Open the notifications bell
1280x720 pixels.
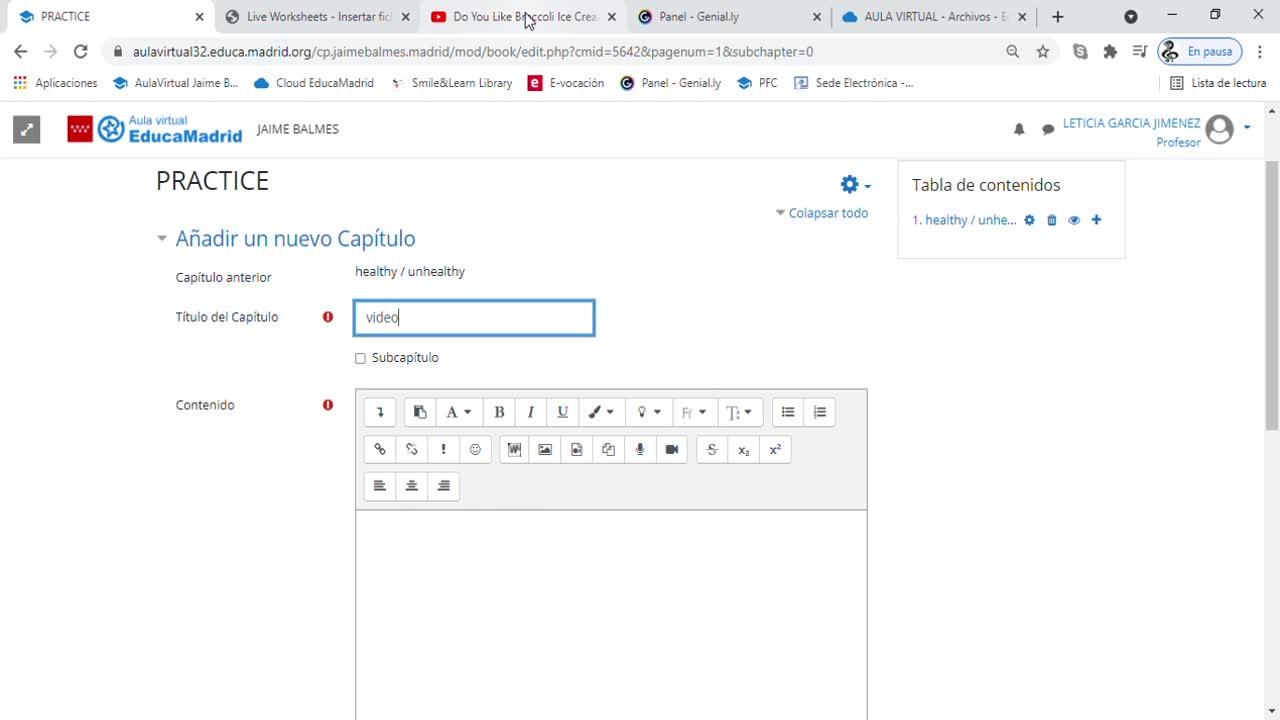pos(1019,129)
